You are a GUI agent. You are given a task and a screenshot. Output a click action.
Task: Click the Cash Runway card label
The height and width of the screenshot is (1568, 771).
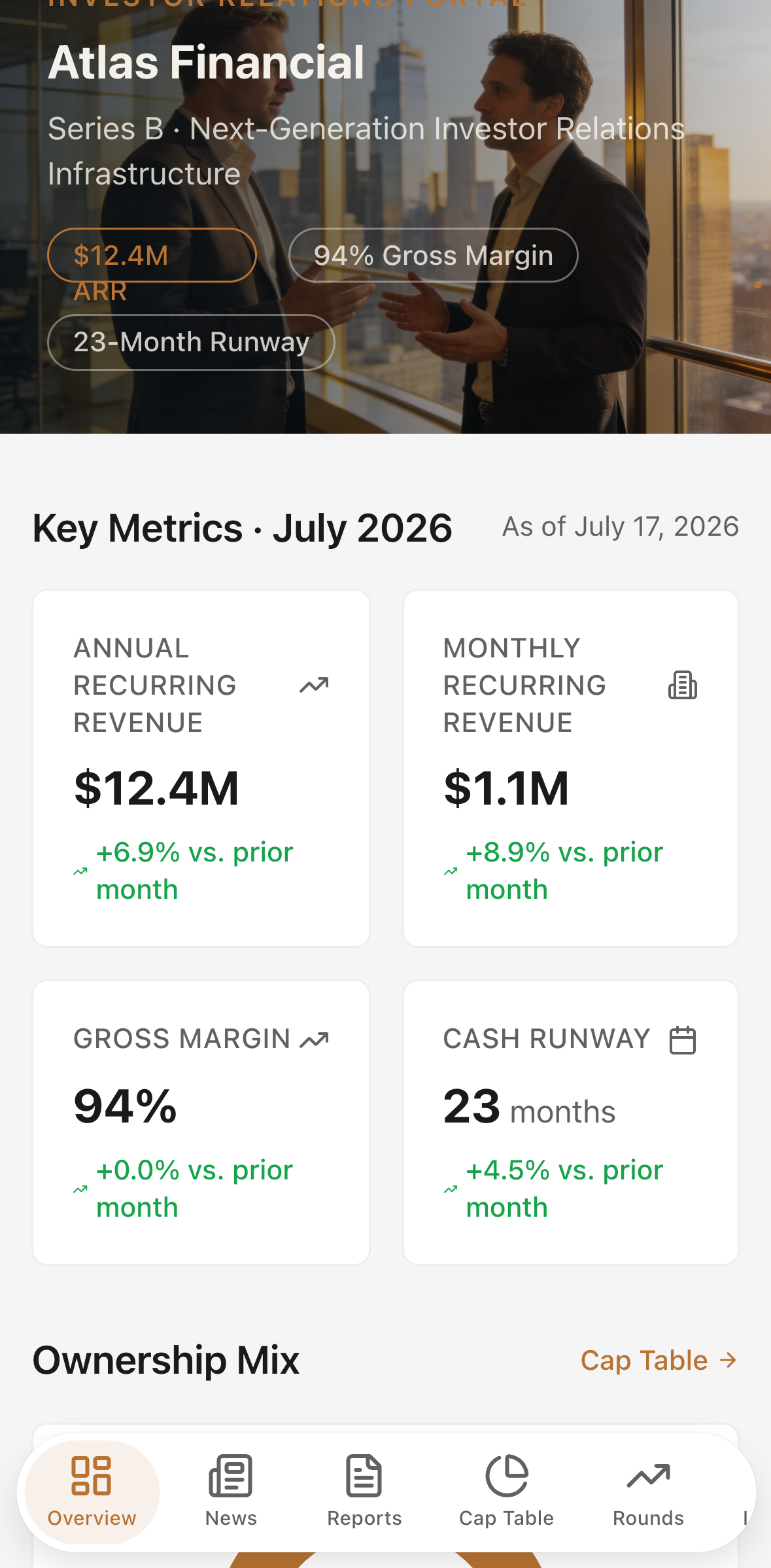point(547,1039)
